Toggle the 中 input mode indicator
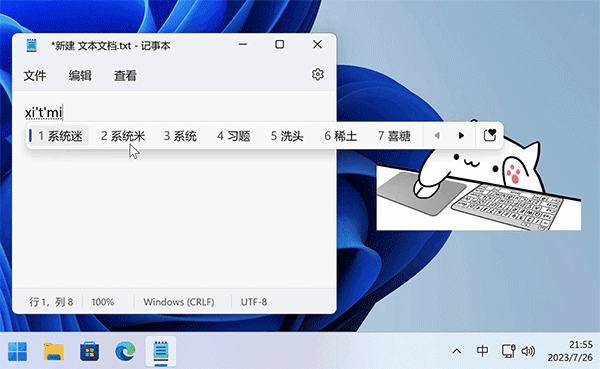Image resolution: width=600 pixels, height=369 pixels. 482,351
